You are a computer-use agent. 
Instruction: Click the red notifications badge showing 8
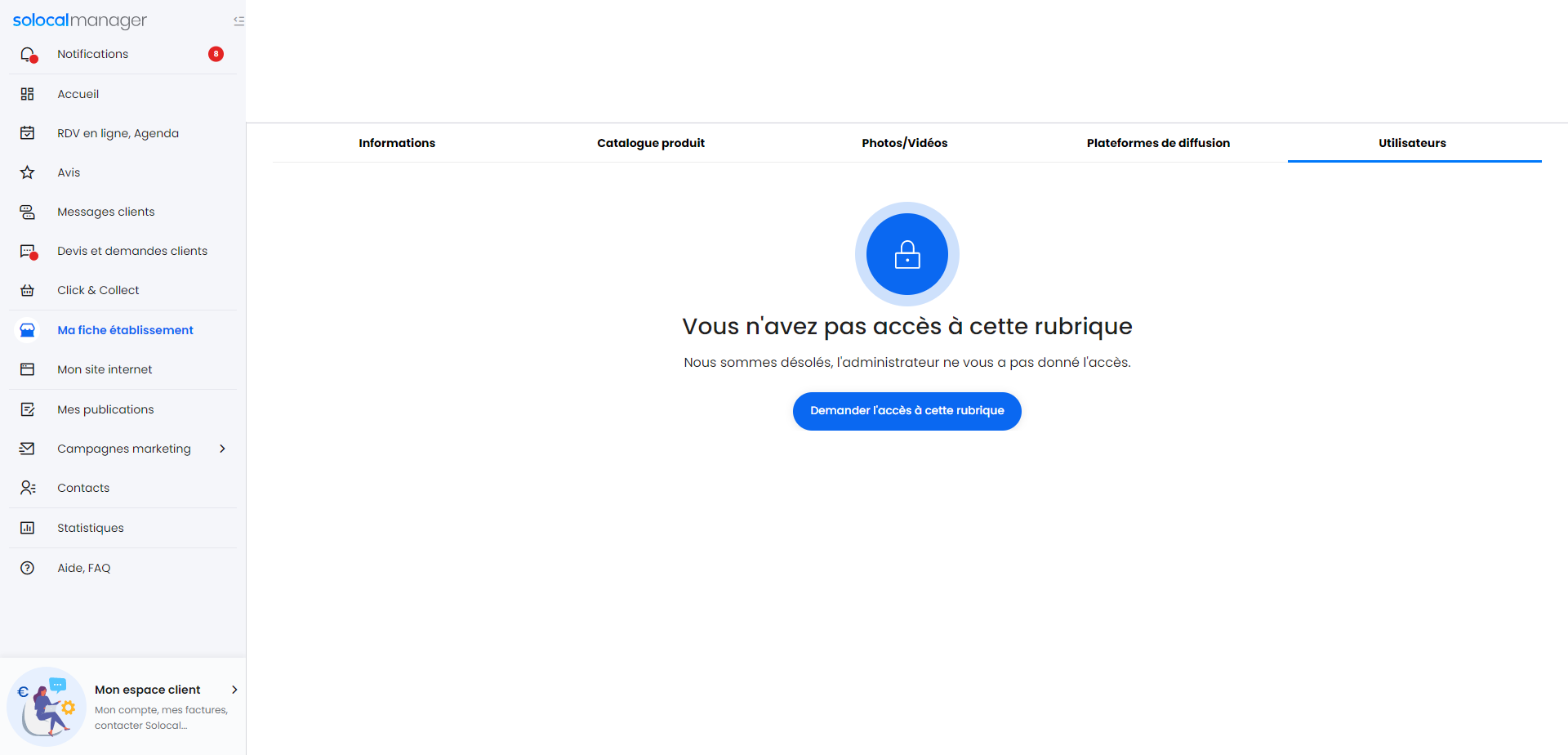click(216, 53)
